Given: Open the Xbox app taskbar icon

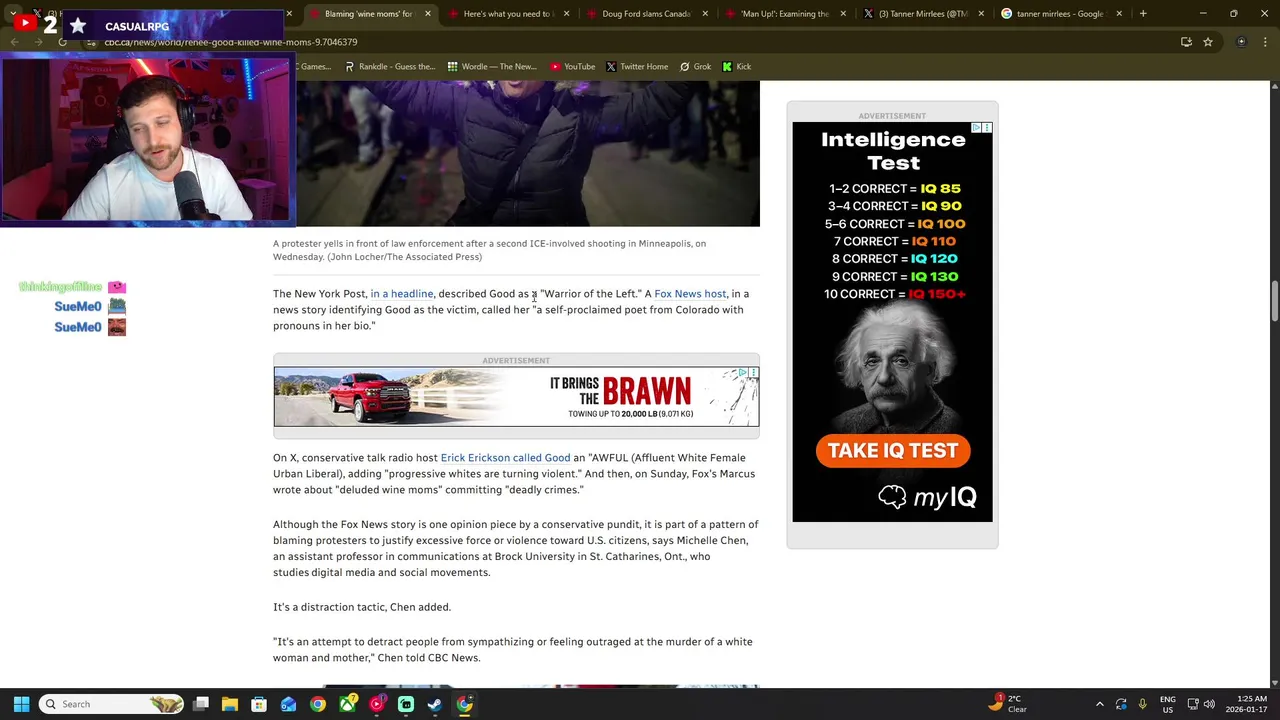Looking at the screenshot, I should pos(347,704).
